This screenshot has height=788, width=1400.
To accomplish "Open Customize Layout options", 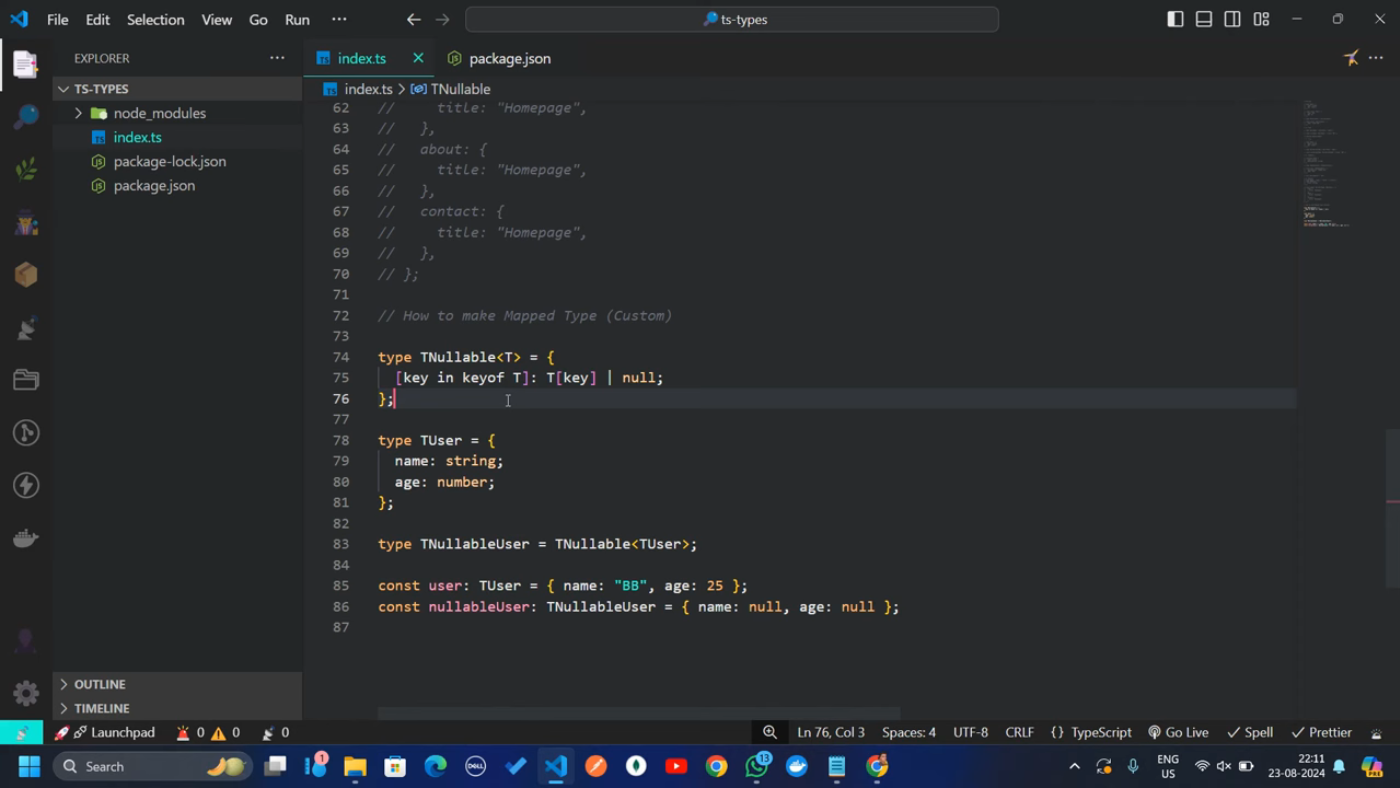I will click(1261, 19).
